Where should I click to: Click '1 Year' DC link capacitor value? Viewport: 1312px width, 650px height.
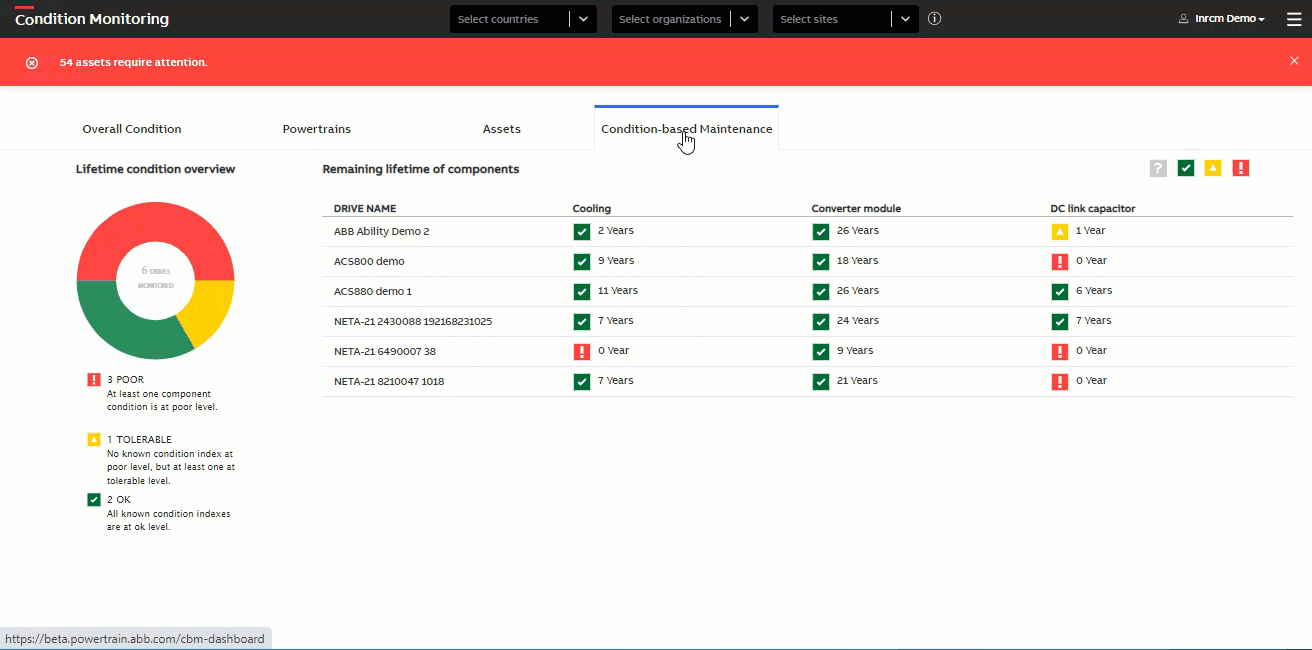pyautogui.click(x=1090, y=231)
